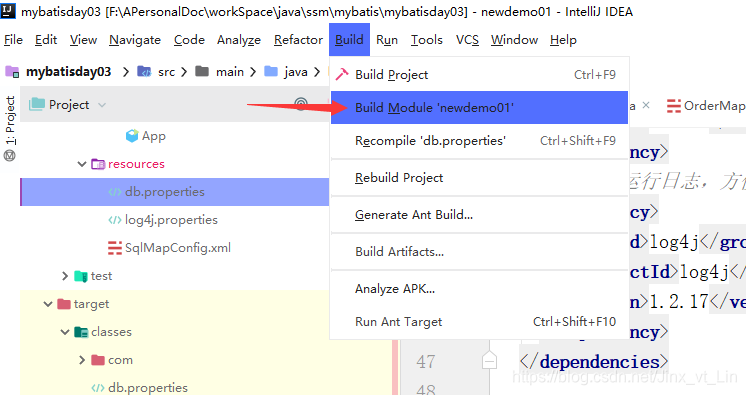Screen dimensions: 746x395
Task: Choose Build Project menu entry
Action: (479, 75)
